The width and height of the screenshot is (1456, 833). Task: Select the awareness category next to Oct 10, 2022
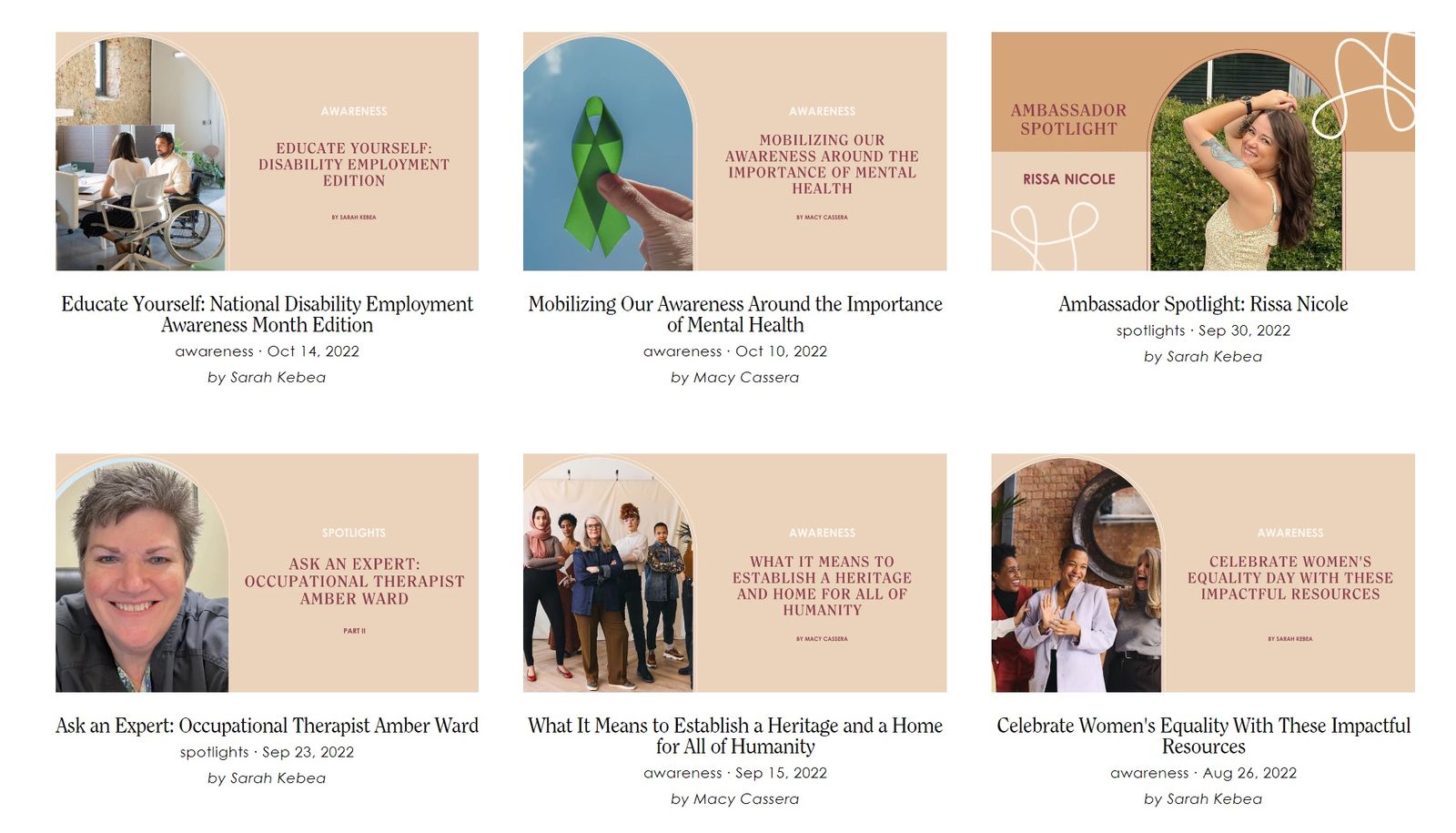[682, 351]
